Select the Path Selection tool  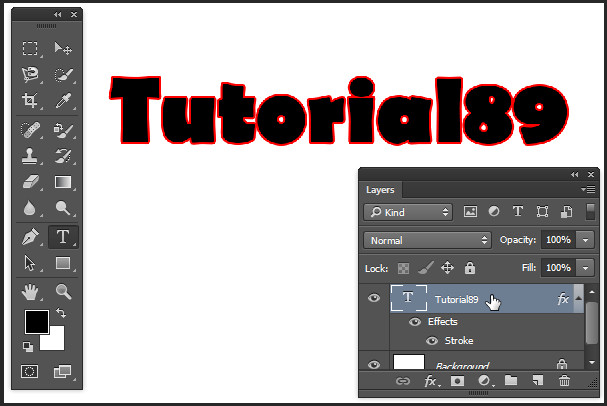pyautogui.click(x=30, y=263)
